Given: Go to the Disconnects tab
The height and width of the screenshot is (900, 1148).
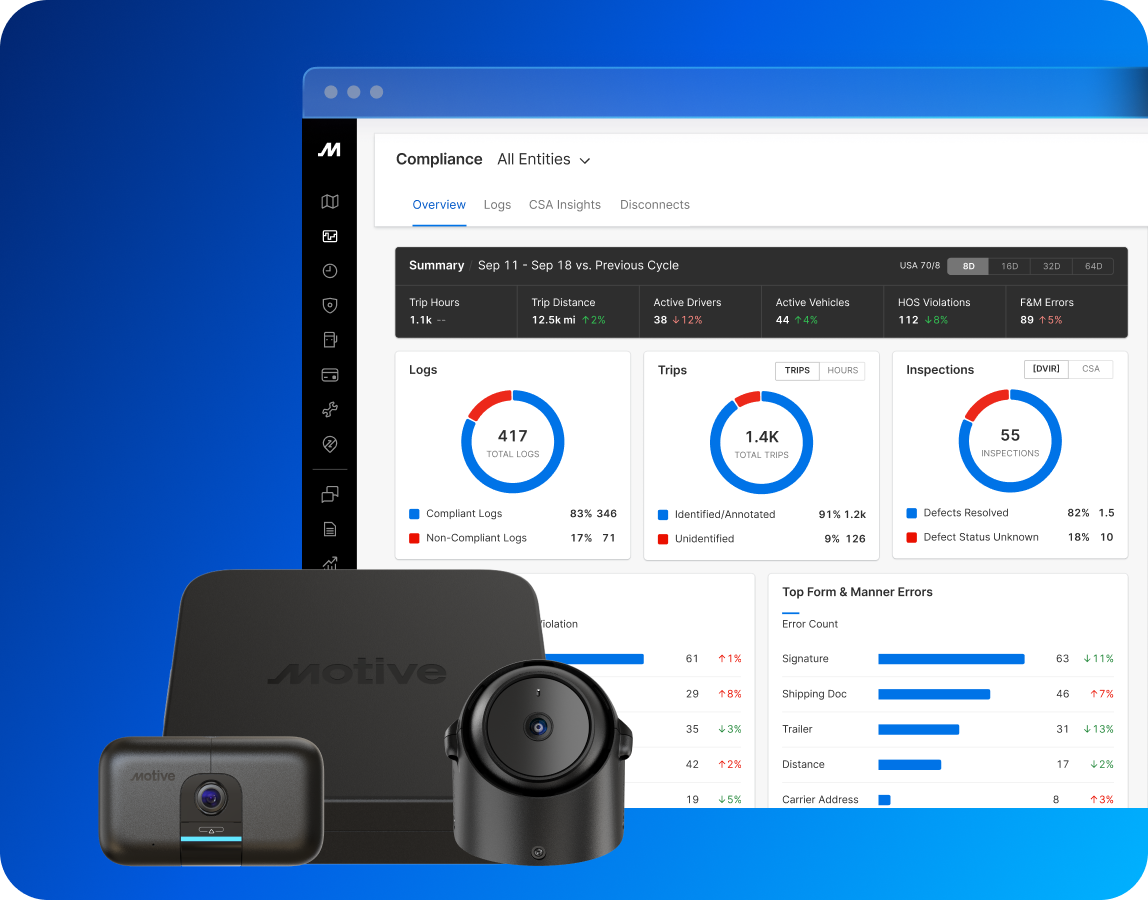Looking at the screenshot, I should pyautogui.click(x=654, y=205).
